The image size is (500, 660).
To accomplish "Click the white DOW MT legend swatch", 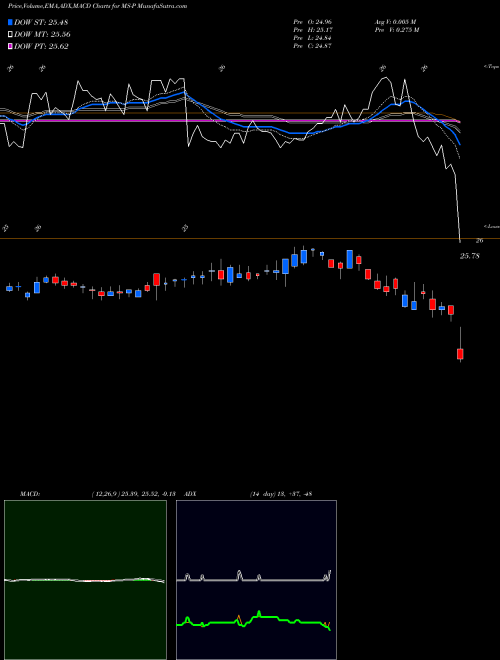I will (10, 35).
